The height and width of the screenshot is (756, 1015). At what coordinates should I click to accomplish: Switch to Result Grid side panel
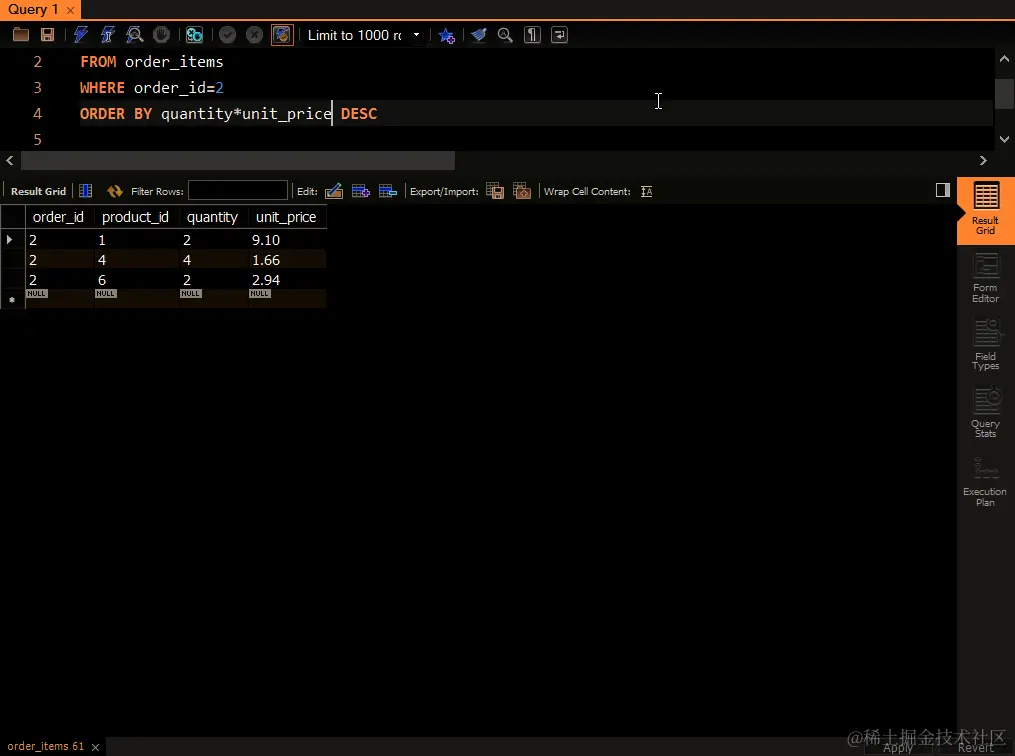pyautogui.click(x=985, y=211)
